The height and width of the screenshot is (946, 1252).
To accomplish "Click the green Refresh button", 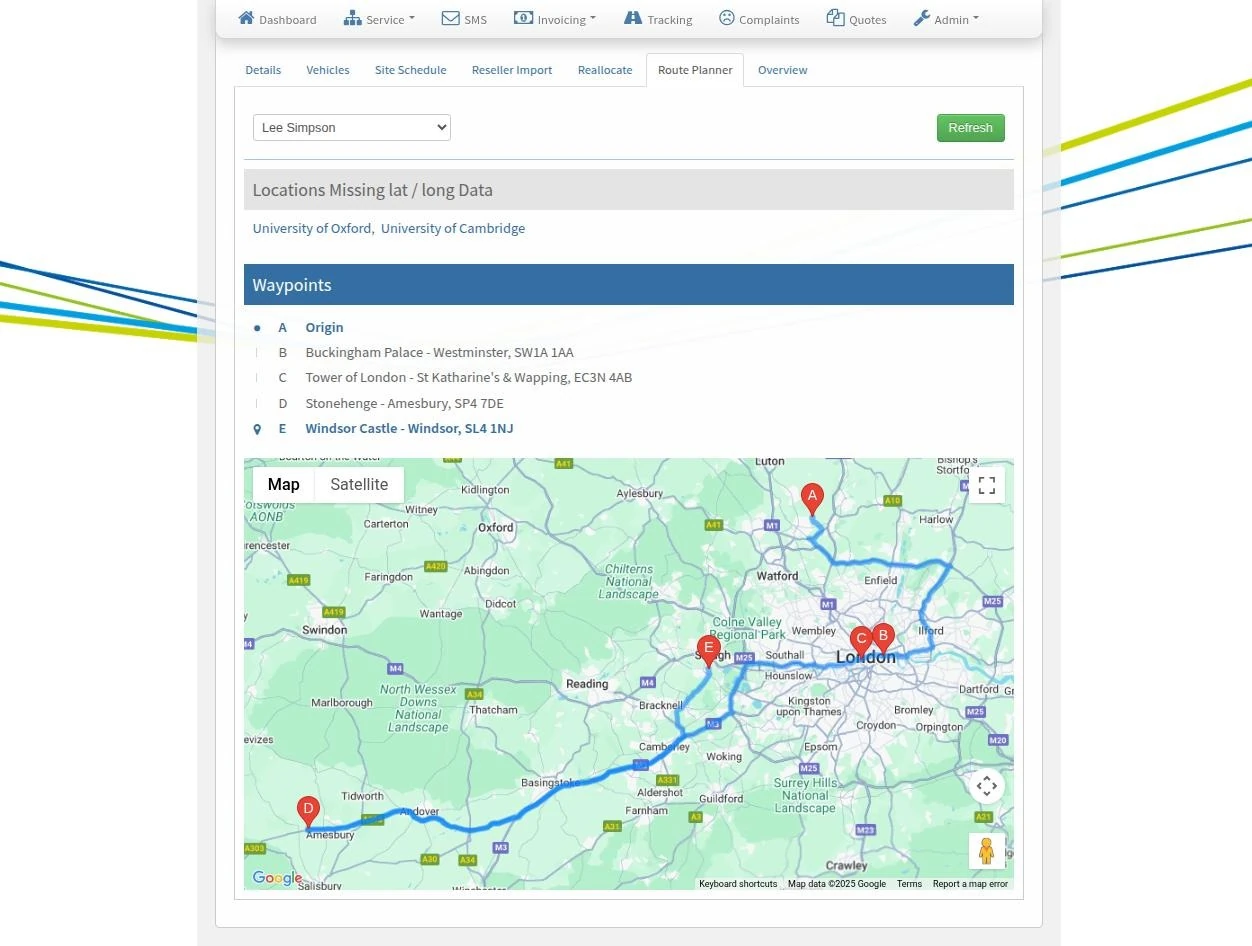I will pos(971,128).
